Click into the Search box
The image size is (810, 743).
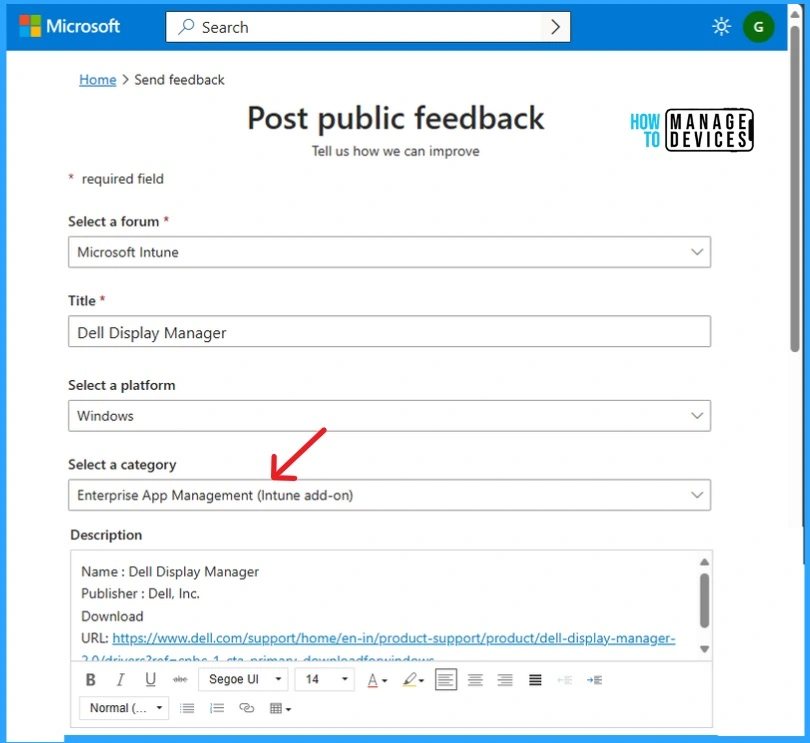point(368,27)
